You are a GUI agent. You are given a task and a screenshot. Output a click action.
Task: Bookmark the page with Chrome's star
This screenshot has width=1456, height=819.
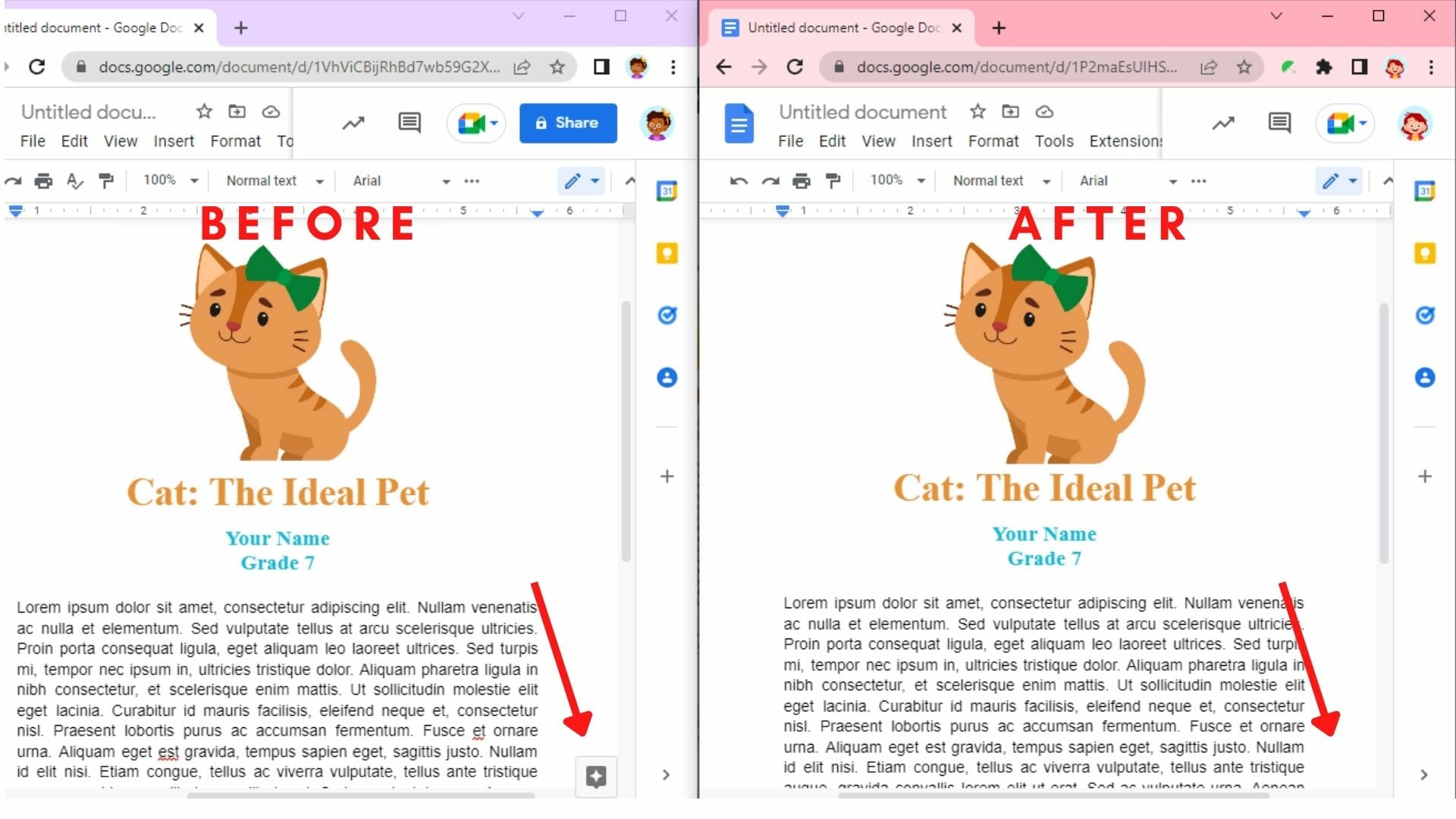1244,67
